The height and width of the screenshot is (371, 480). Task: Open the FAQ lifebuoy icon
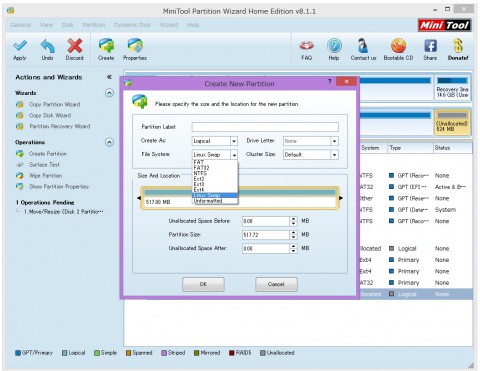307,46
